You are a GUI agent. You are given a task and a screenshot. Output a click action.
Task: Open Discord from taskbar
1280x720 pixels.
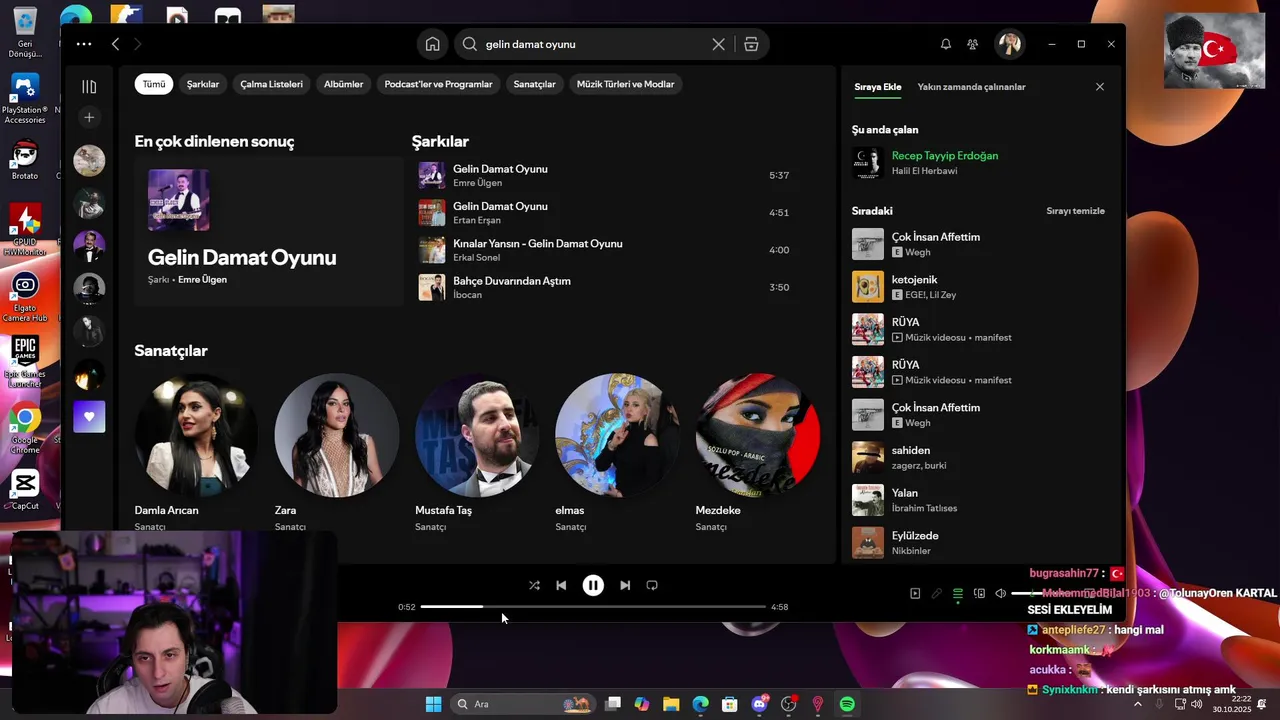[x=759, y=704]
